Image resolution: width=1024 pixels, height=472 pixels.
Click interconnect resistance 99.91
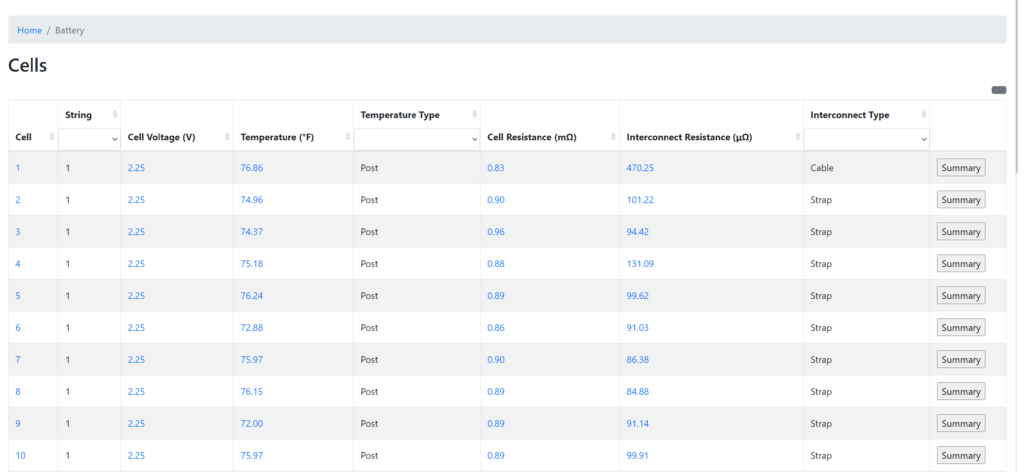tap(637, 456)
